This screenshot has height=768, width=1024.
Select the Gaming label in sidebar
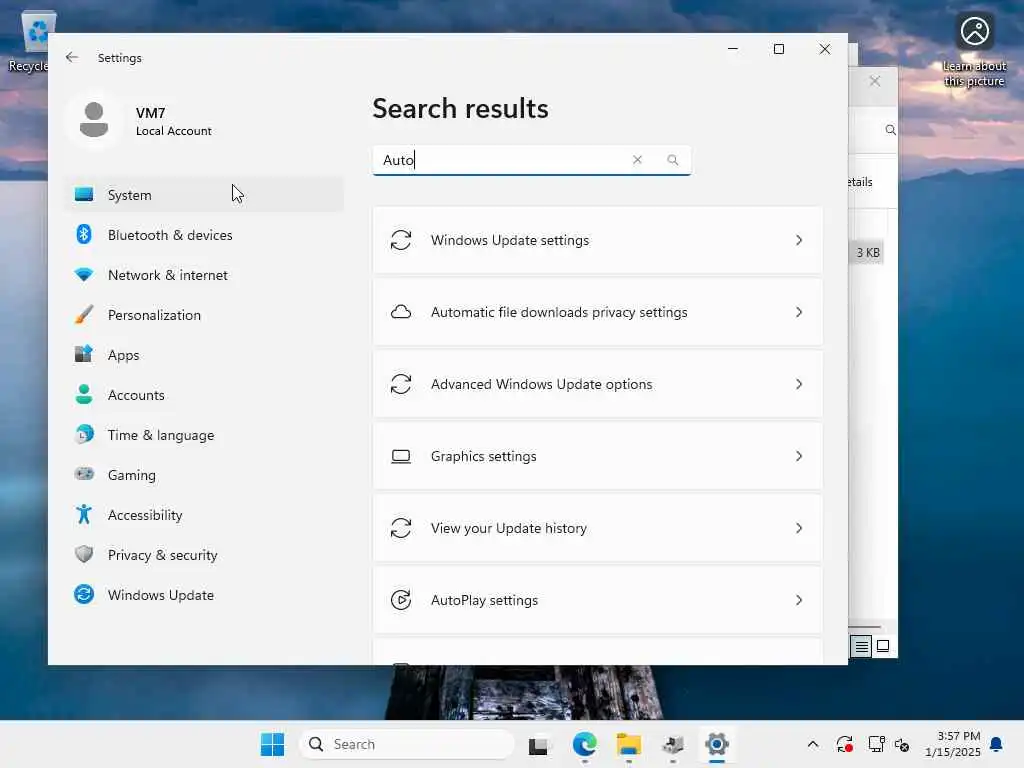[132, 475]
